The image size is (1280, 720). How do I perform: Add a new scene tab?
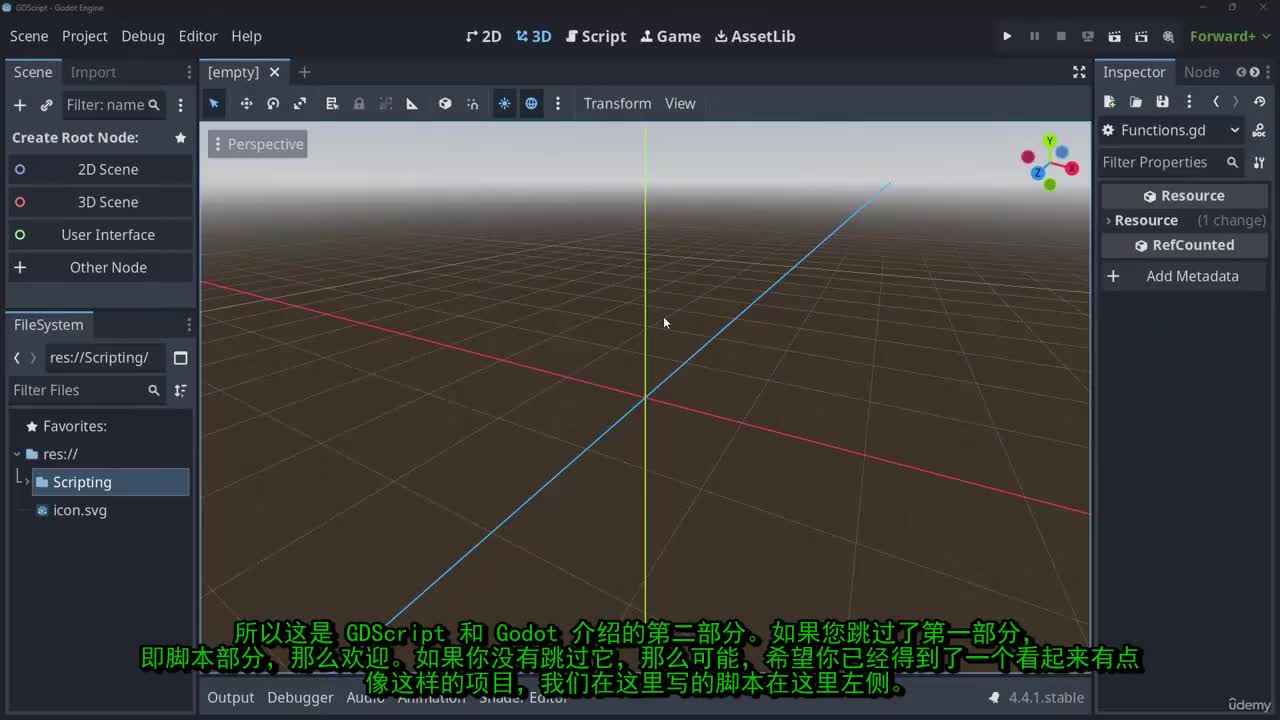[304, 72]
